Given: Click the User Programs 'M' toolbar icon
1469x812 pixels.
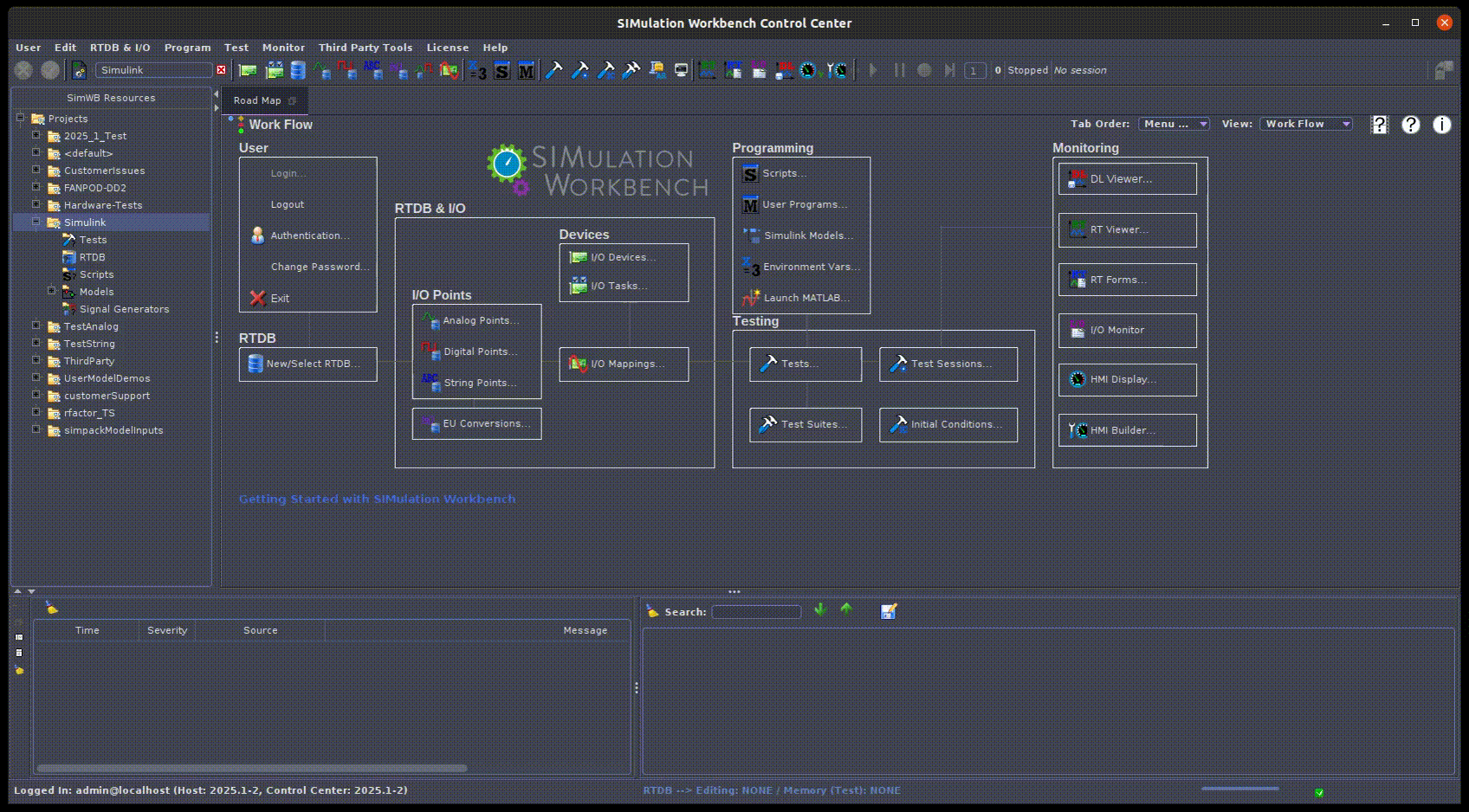Looking at the screenshot, I should tap(526, 71).
